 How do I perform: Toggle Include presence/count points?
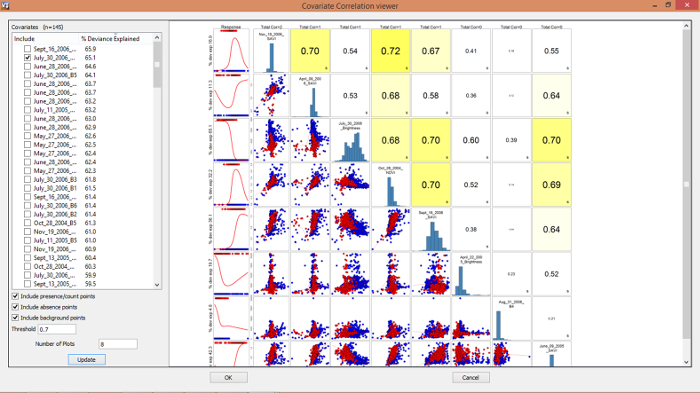(15, 296)
